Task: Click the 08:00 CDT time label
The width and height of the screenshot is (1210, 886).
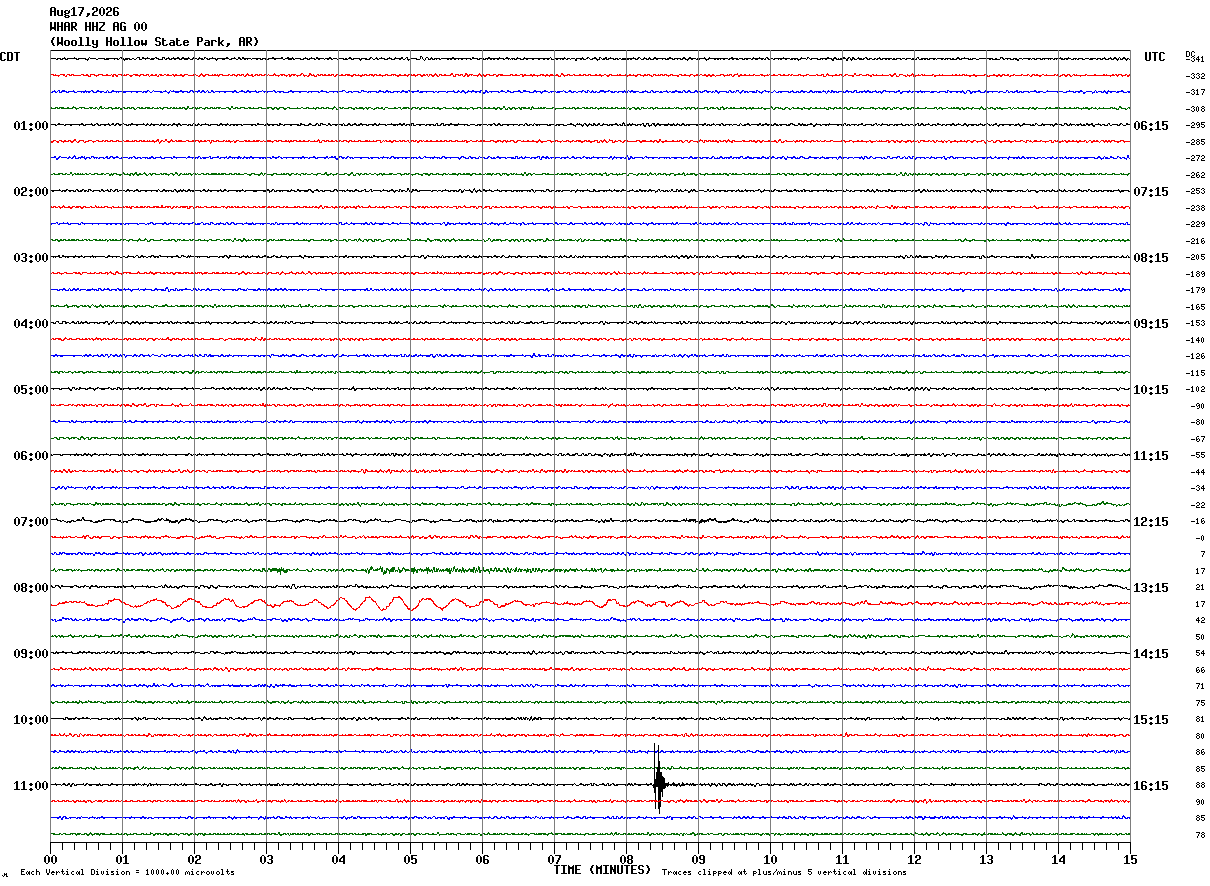Action: click(x=30, y=588)
